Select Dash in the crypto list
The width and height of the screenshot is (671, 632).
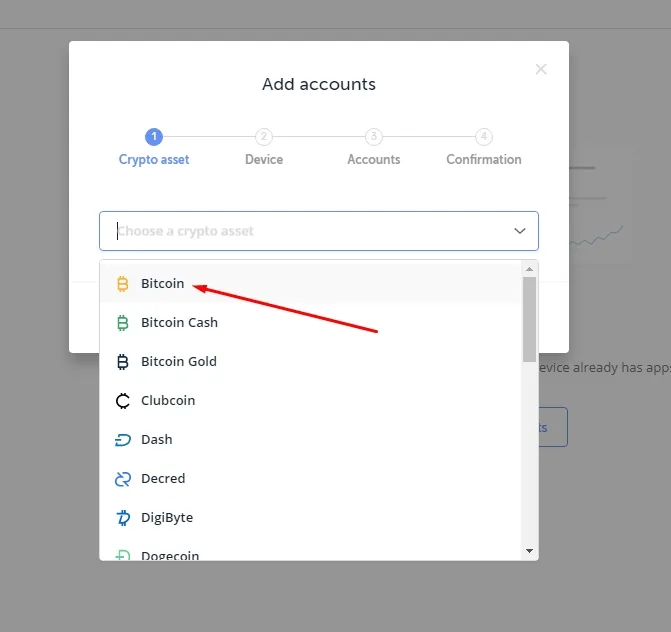(x=311, y=440)
